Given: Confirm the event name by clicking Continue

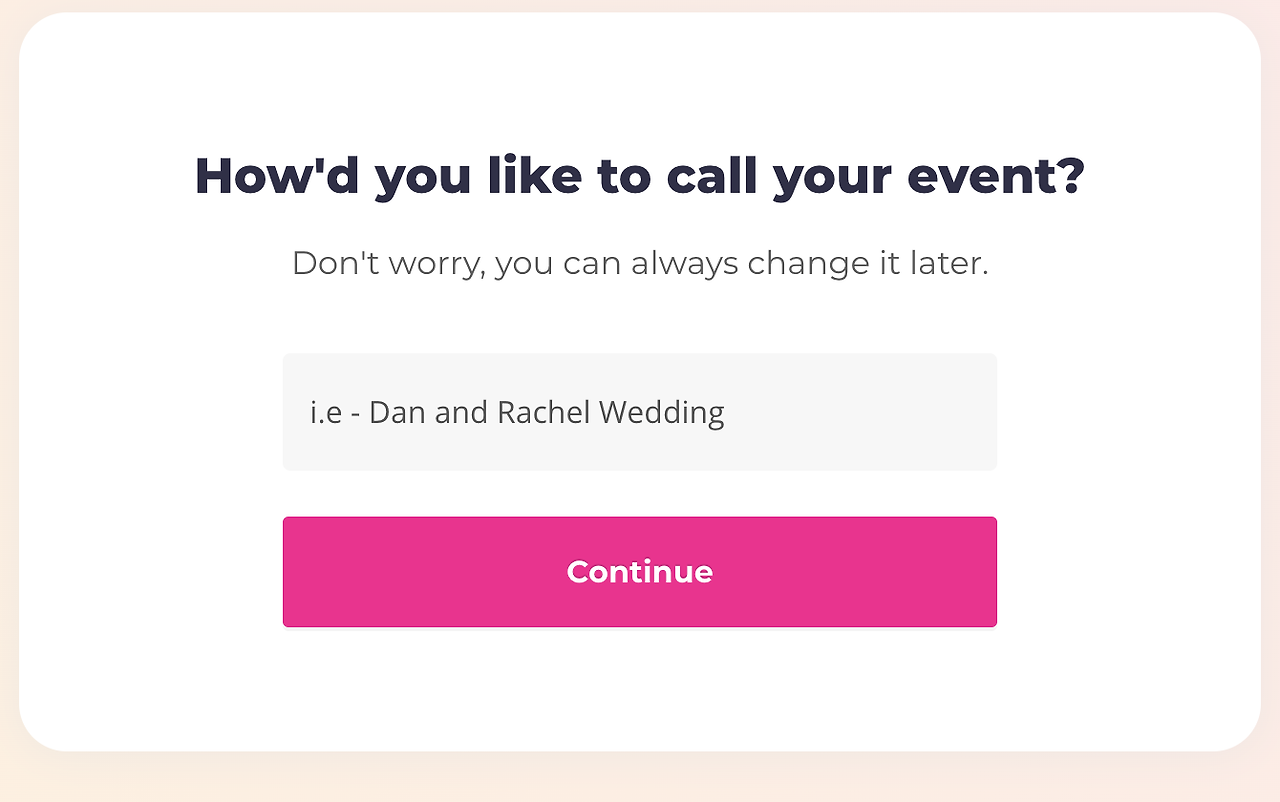Looking at the screenshot, I should click(640, 572).
